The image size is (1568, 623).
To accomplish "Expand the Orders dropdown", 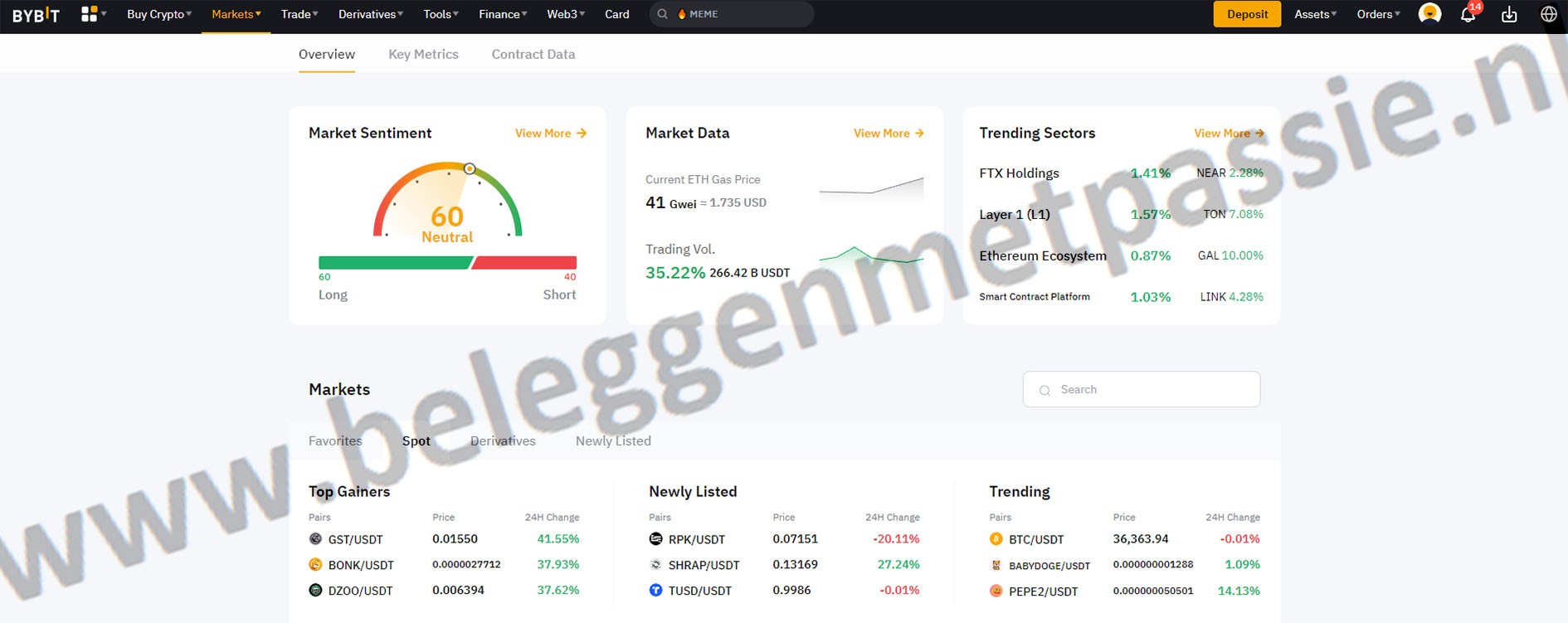I will (x=1377, y=14).
